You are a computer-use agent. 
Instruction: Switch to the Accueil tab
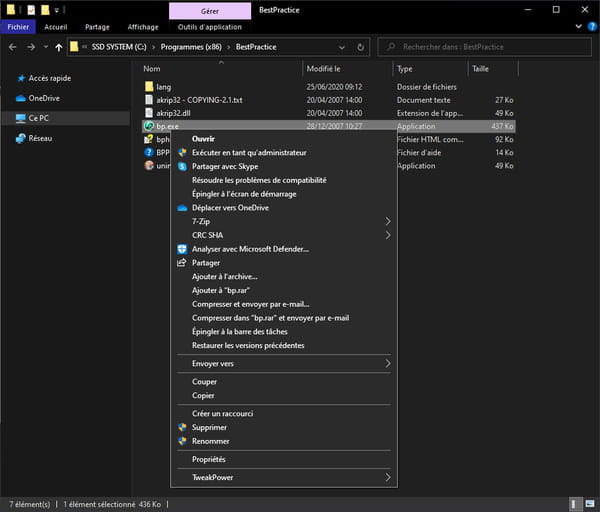[x=55, y=27]
